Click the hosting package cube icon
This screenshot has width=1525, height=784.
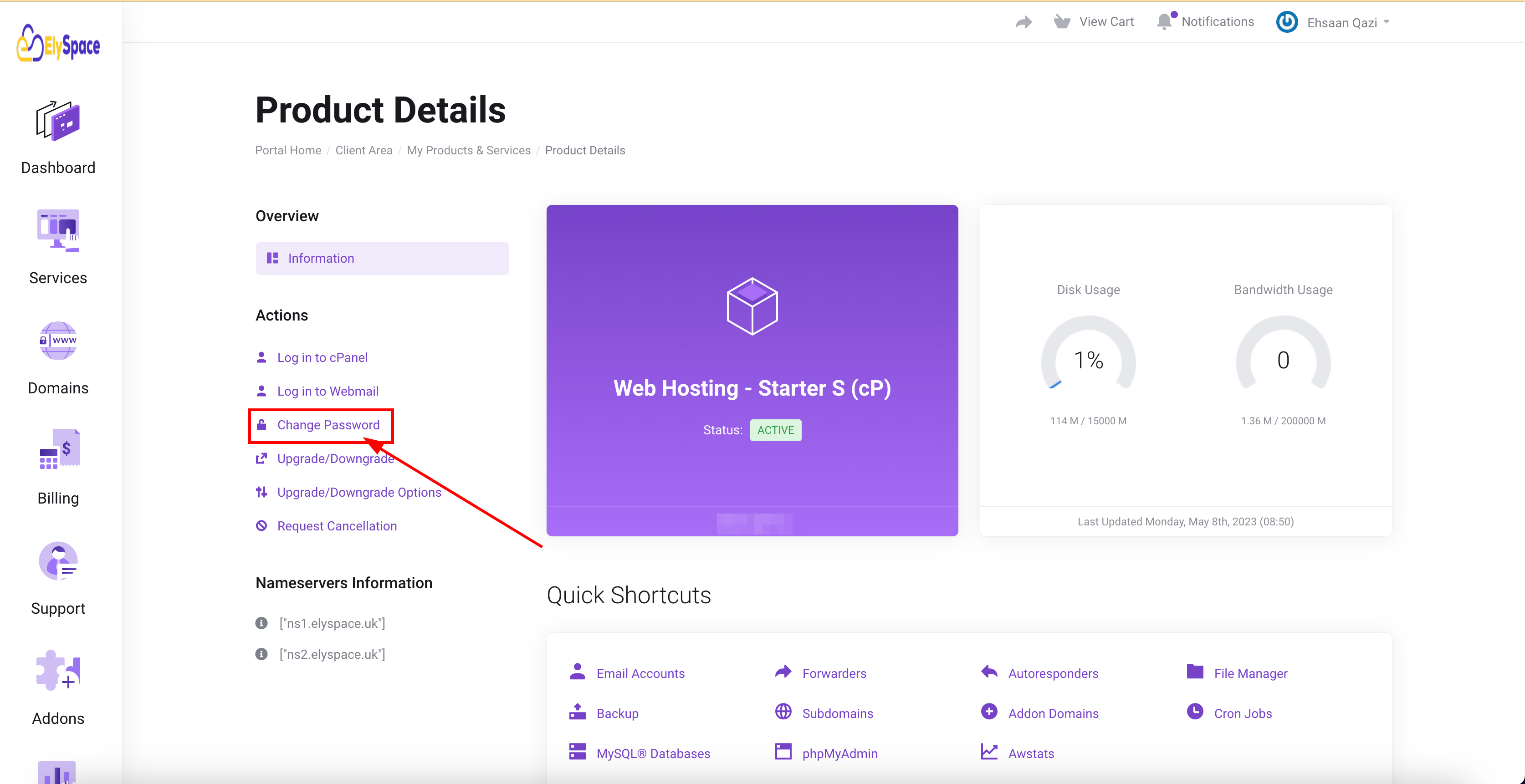[752, 306]
